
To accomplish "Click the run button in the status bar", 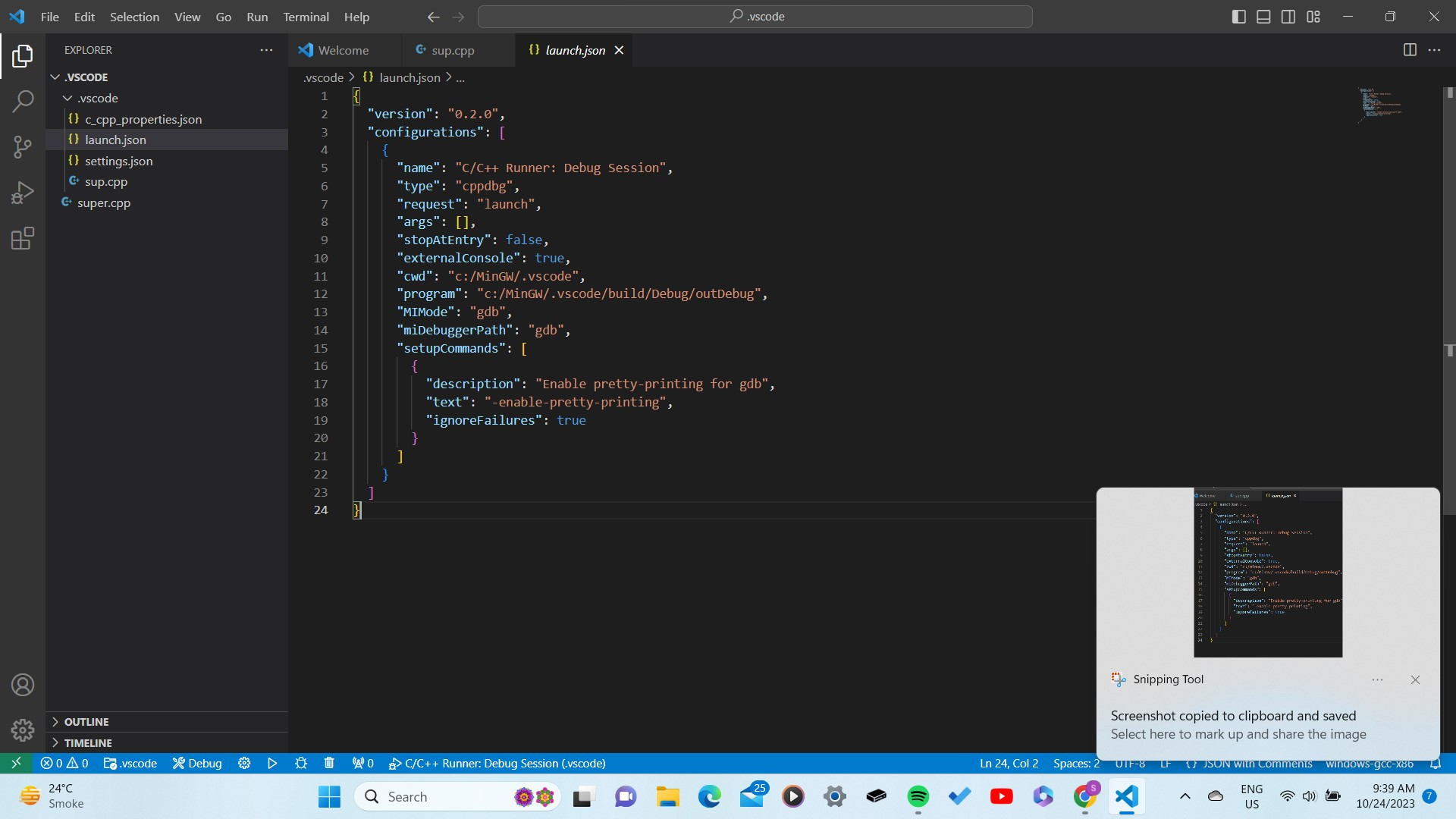I will 272,764.
